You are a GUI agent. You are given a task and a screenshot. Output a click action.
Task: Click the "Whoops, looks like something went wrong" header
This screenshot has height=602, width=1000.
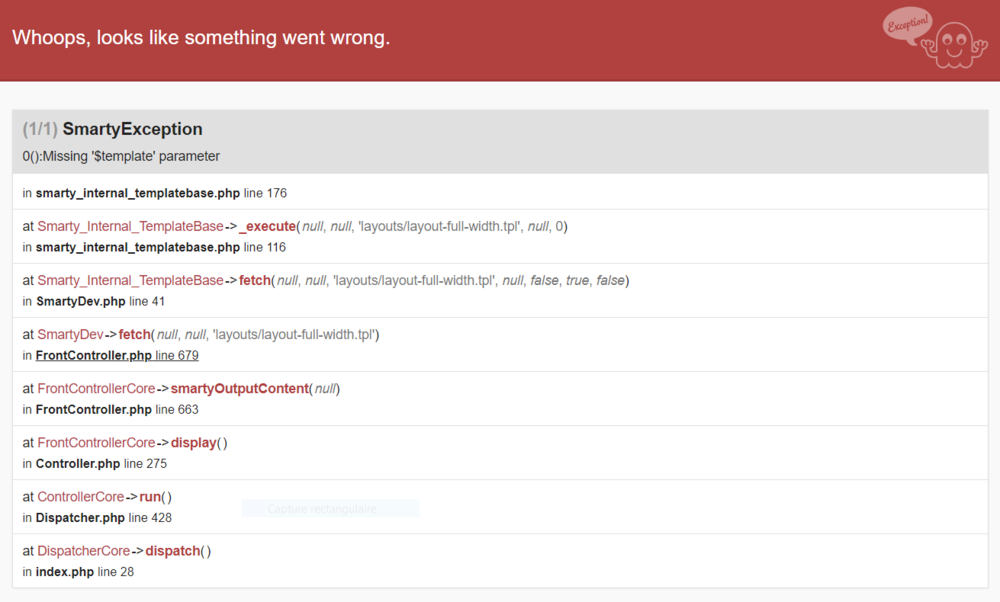pos(201,38)
